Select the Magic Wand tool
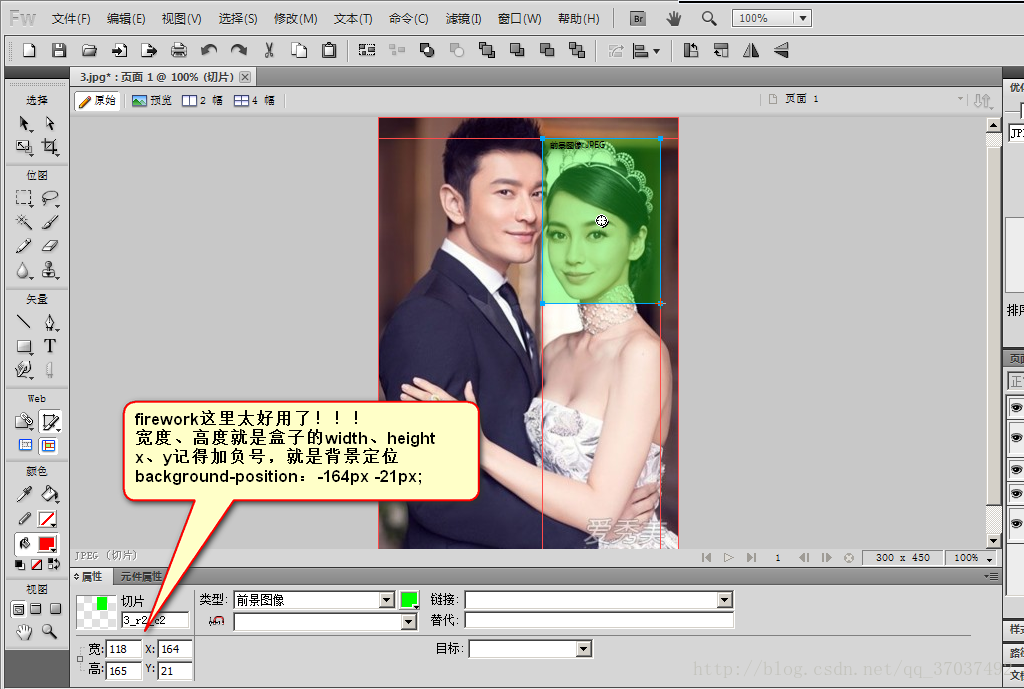1024x689 pixels. (24, 222)
